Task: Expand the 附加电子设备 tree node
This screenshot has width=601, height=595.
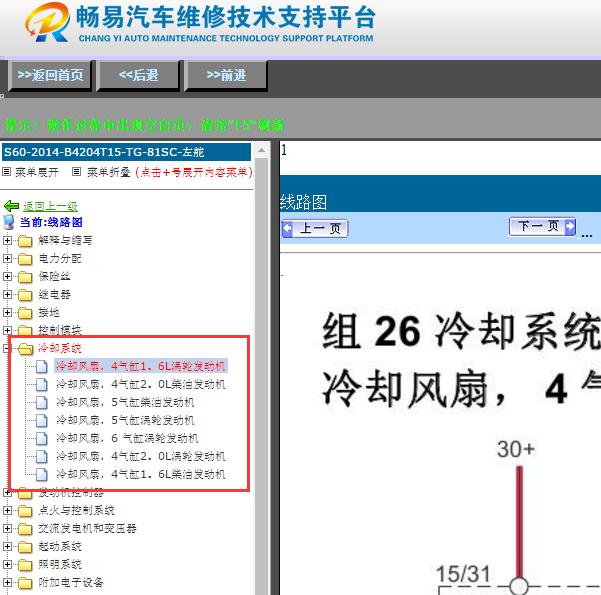Action: coord(7,582)
